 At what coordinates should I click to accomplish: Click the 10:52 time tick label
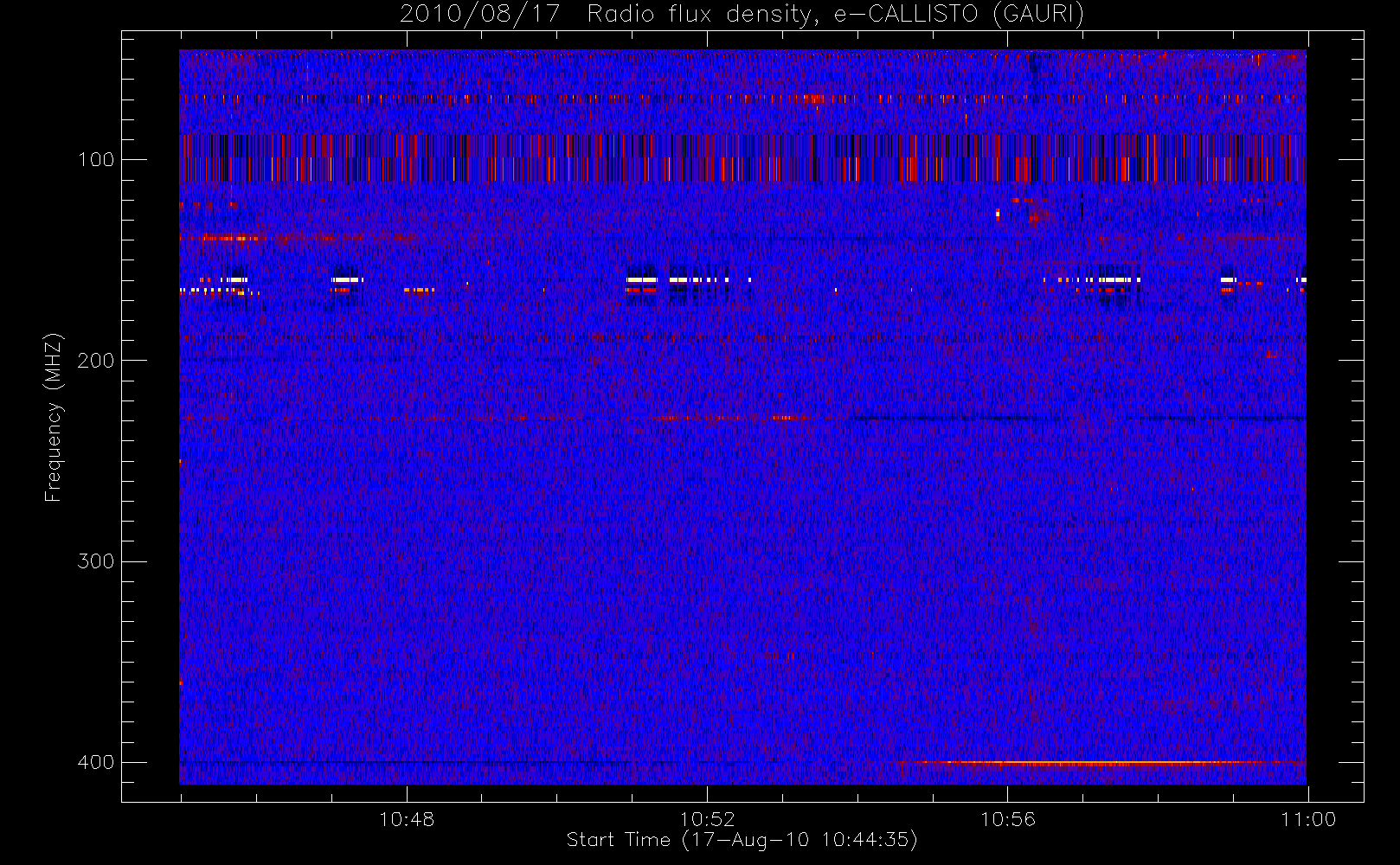[x=707, y=818]
